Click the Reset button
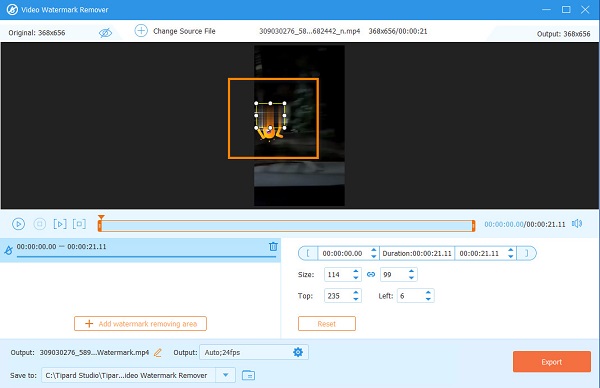Screen dimensions: 600x388 pos(327,324)
